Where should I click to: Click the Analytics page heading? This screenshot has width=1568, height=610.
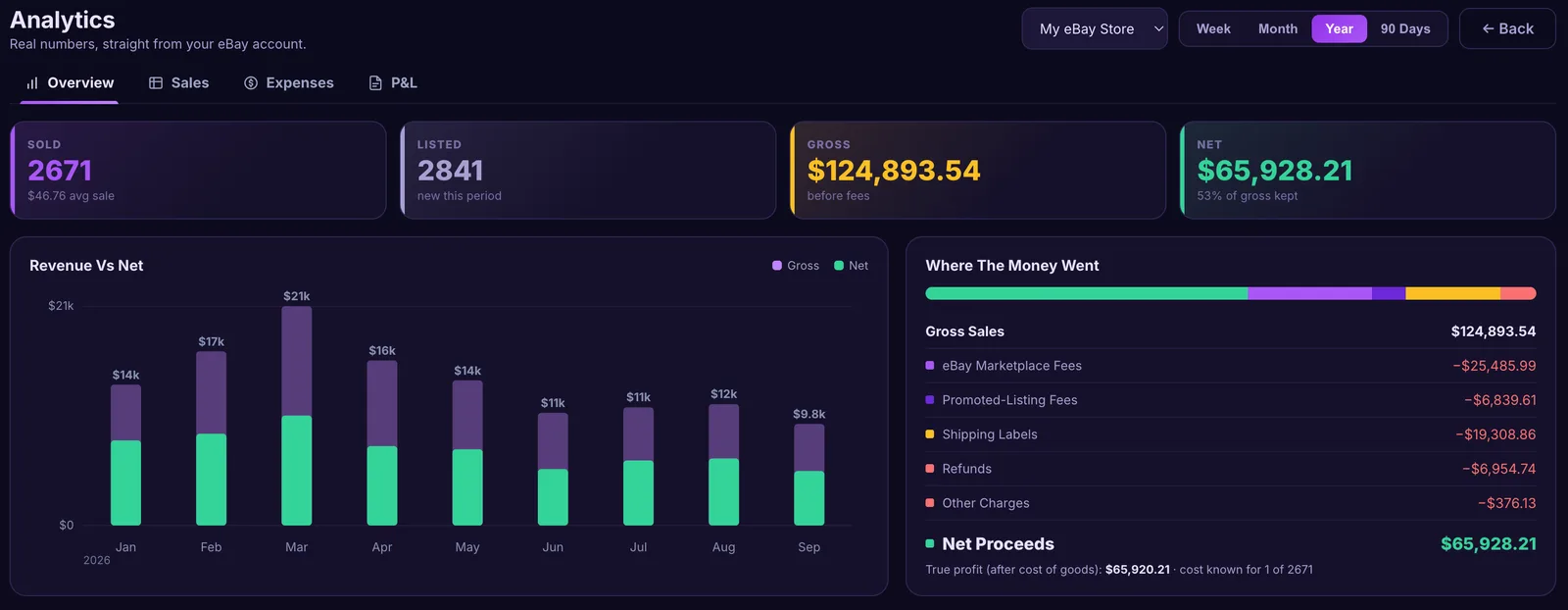pyautogui.click(x=63, y=20)
